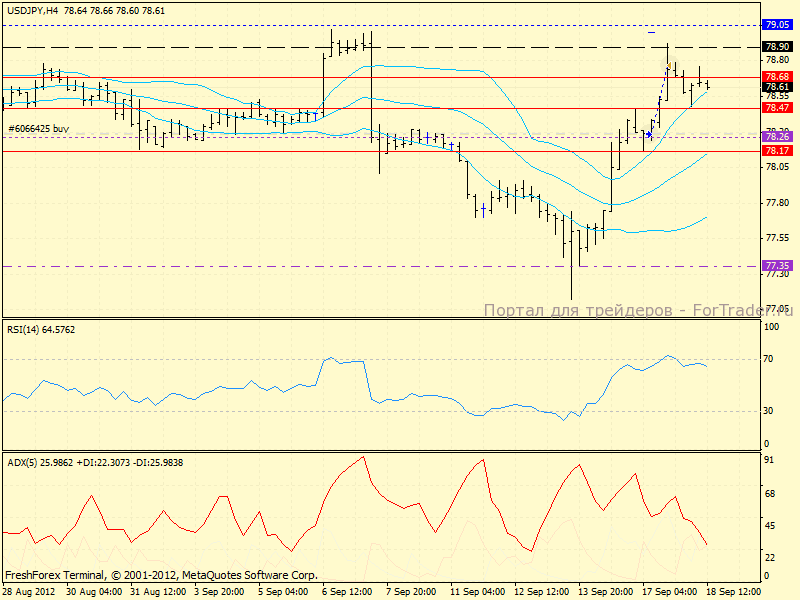Click the orange sell marker at the price peak
This screenshot has width=800, height=600.
(668, 66)
